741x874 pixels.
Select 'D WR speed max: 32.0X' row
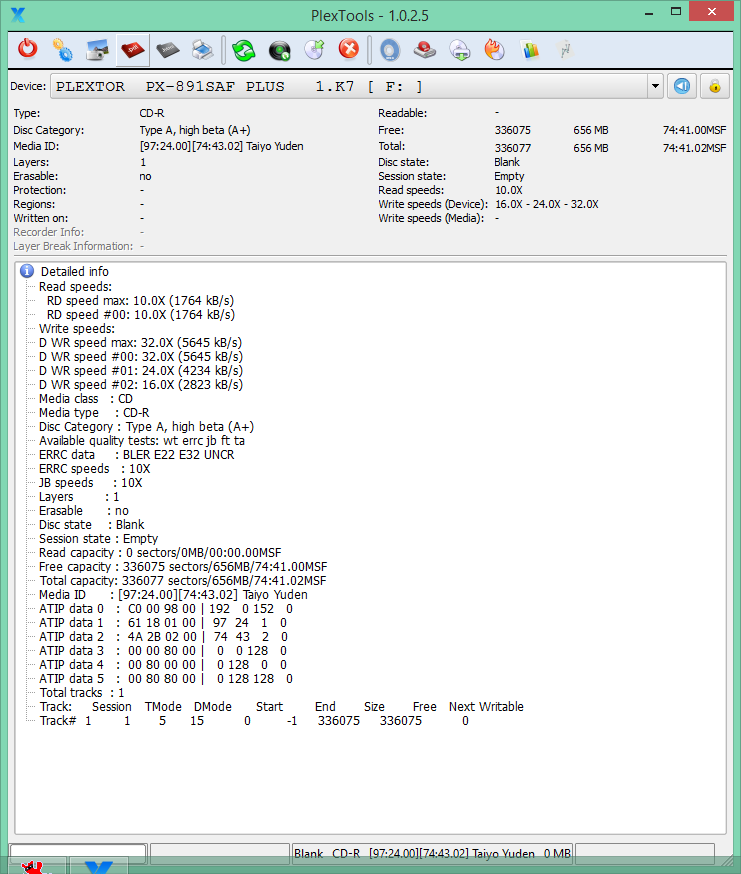click(141, 342)
